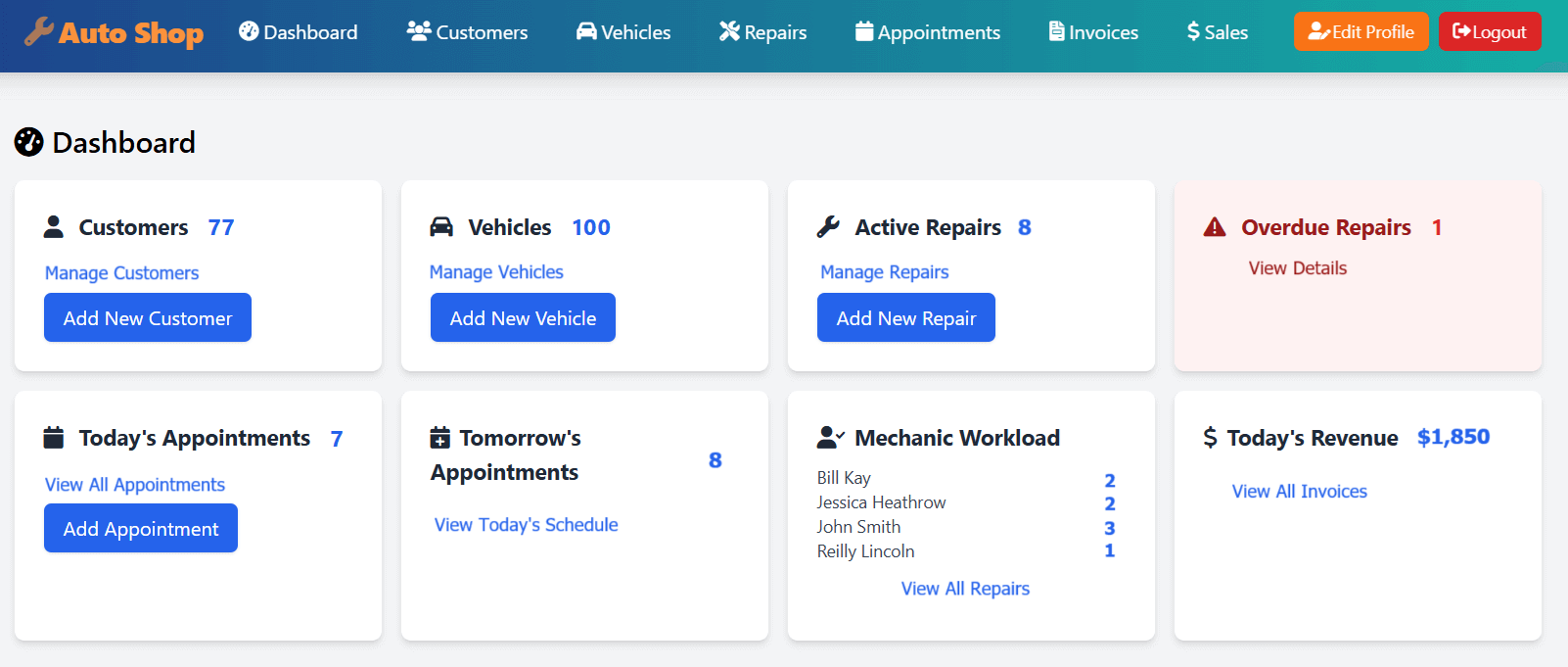Image resolution: width=1568 pixels, height=667 pixels.
Task: Click the calendar-plus icon by Tomorrow's Appointments
Action: click(x=440, y=438)
